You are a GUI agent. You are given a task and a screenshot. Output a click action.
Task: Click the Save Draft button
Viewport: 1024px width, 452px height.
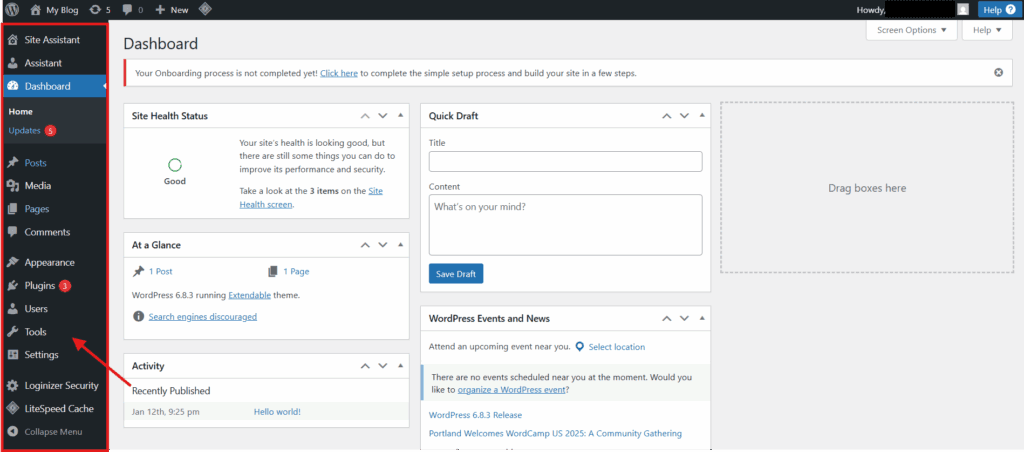(455, 274)
